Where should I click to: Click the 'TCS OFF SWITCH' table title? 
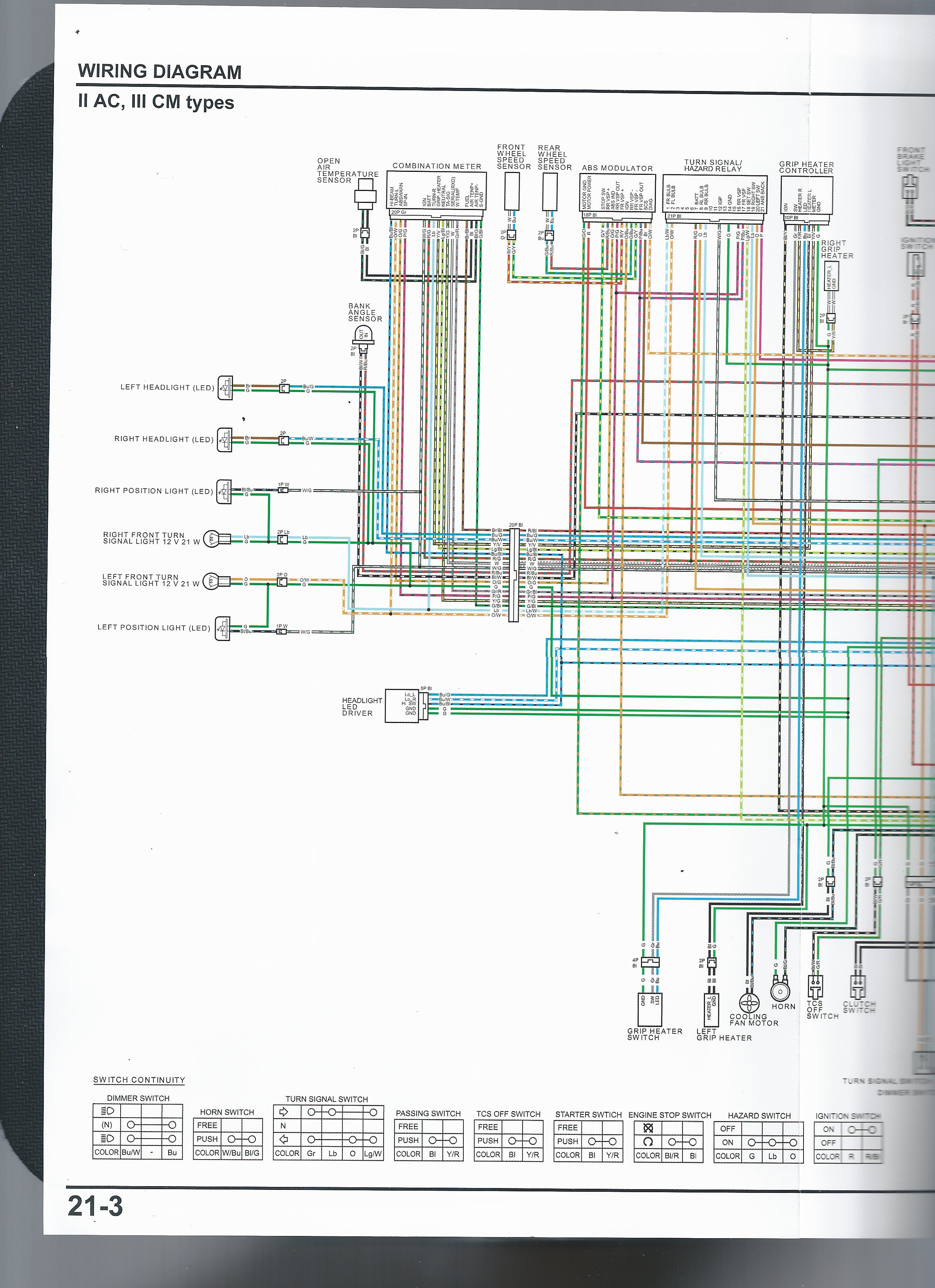coord(508,1114)
